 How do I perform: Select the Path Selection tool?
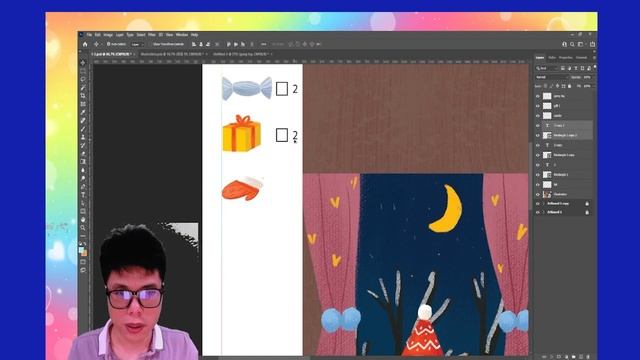pos(83,203)
